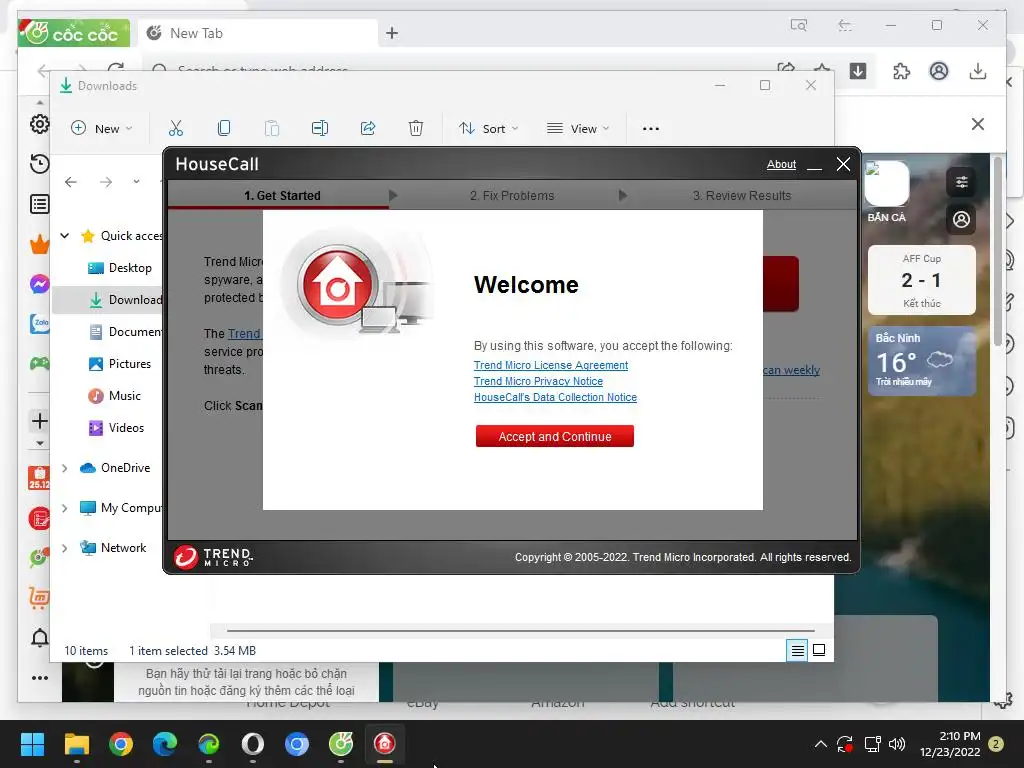Viewport: 1024px width, 768px height.
Task: Open a new tab with the plus button
Action: pyautogui.click(x=392, y=33)
